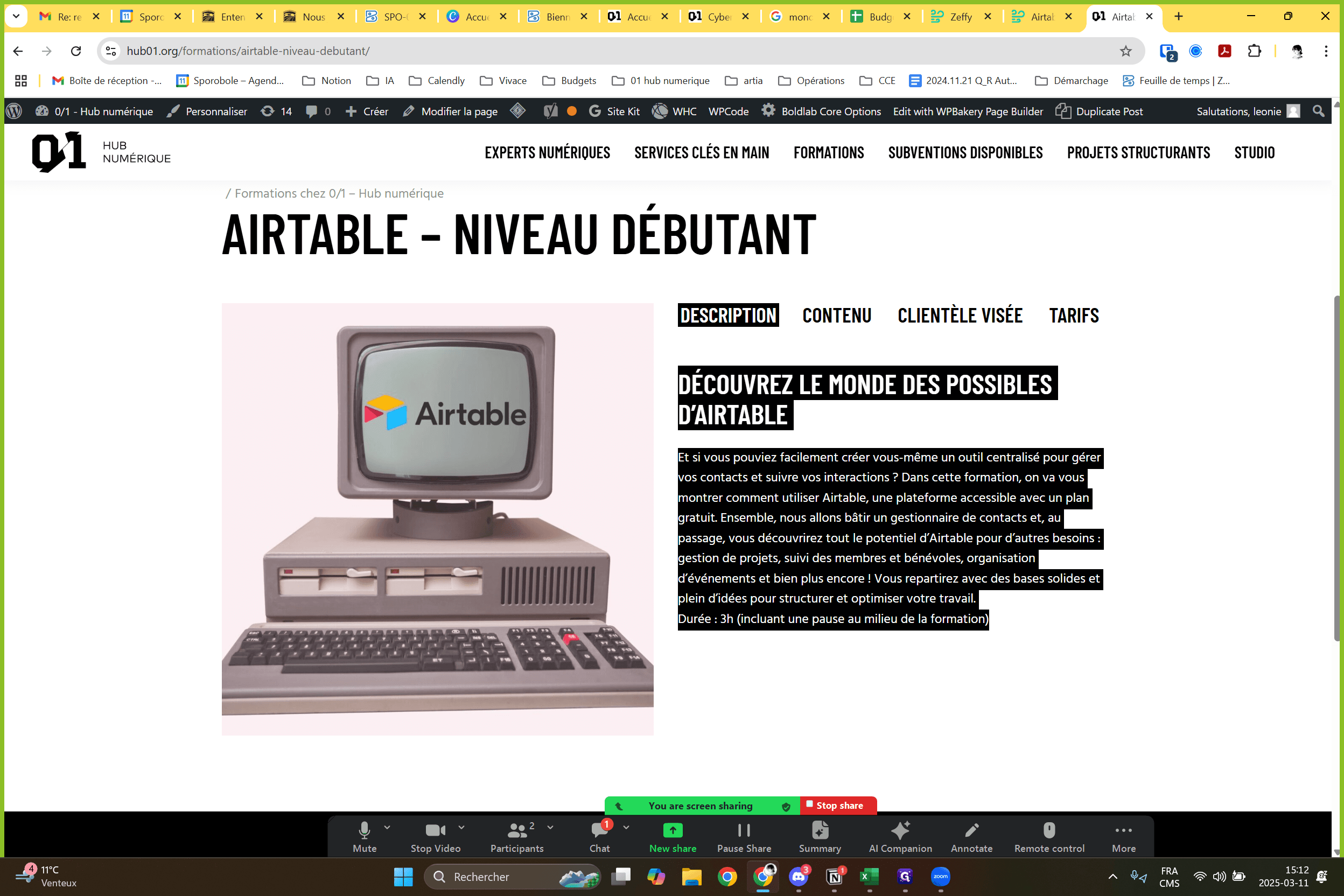Screen dimensions: 1344x896
Task: Open the Site Kit by Google item
Action: click(x=614, y=111)
